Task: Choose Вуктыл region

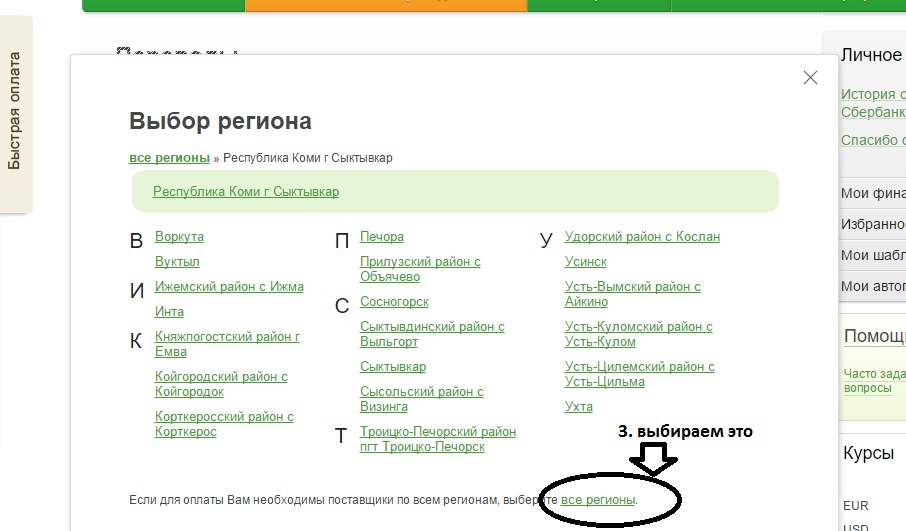Action: pyautogui.click(x=177, y=261)
